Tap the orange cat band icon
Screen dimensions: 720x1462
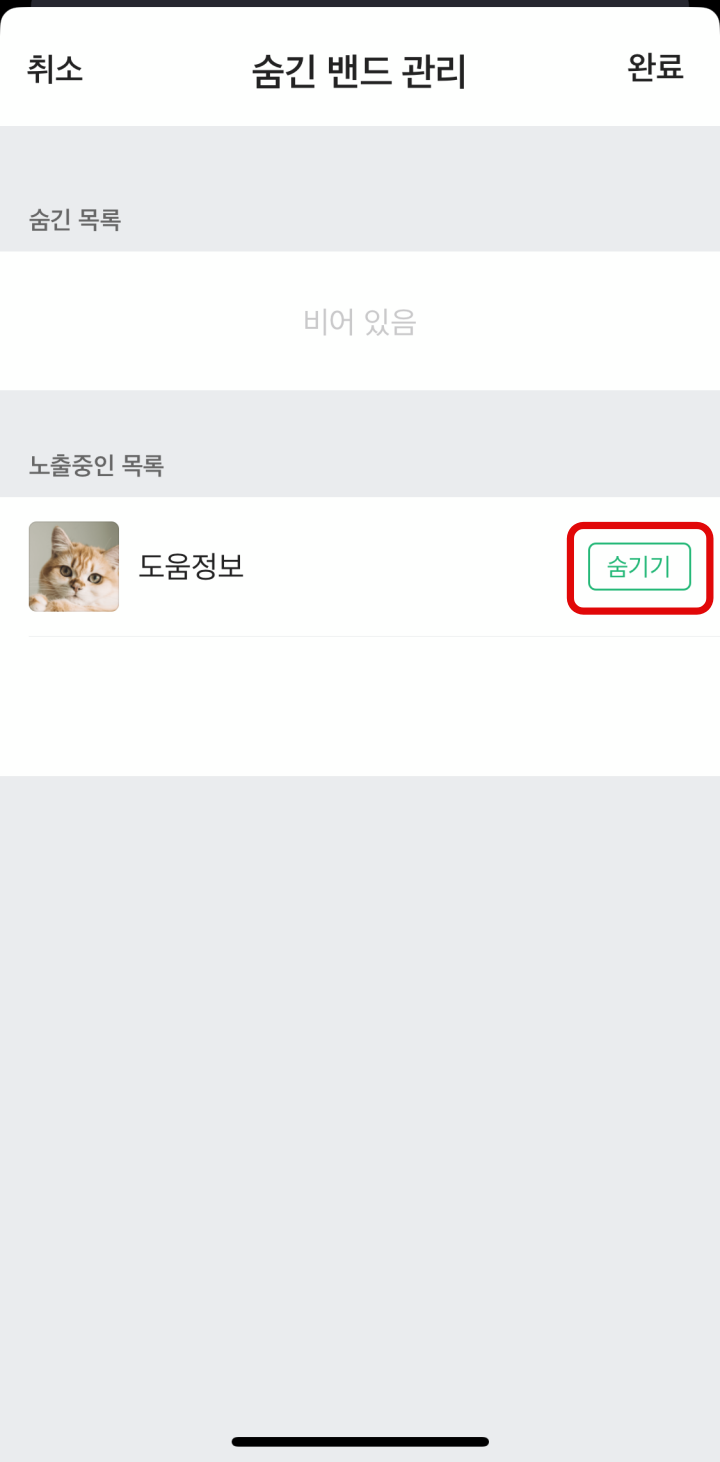[x=74, y=566]
